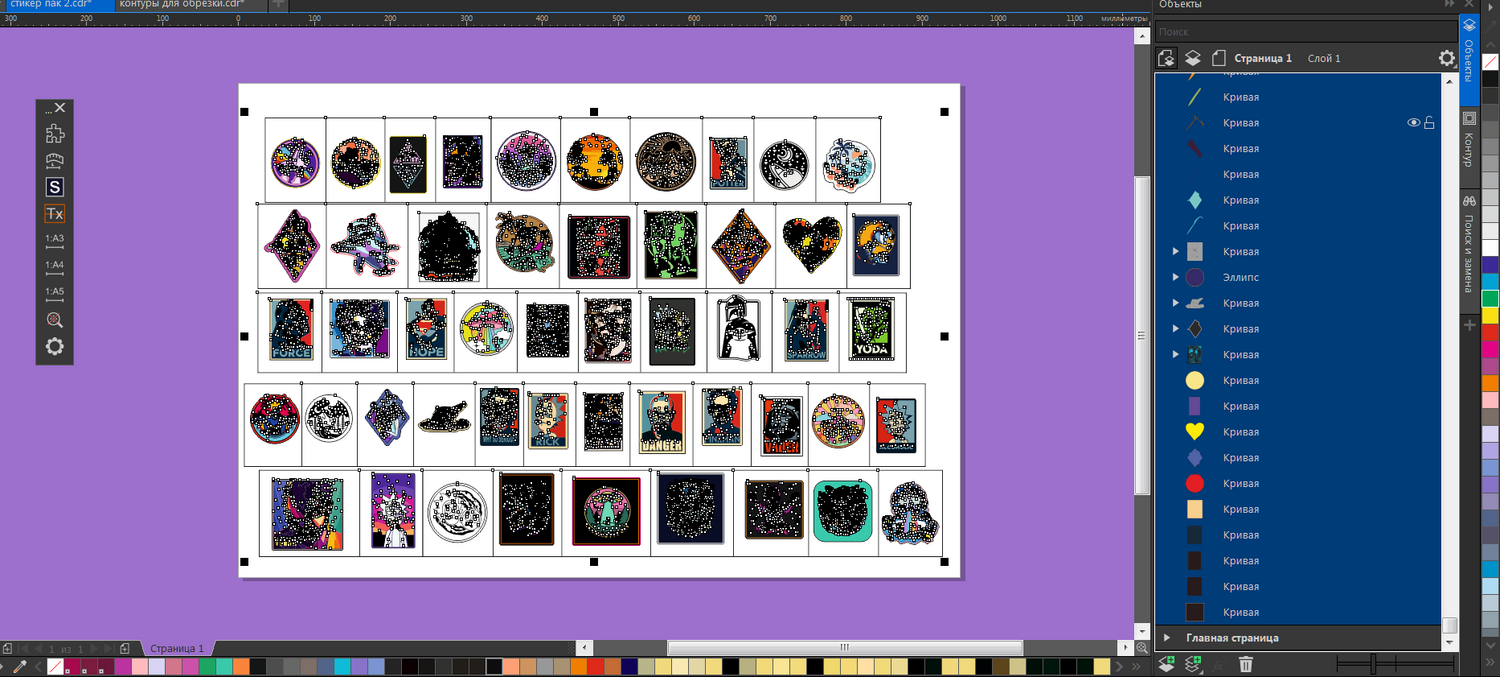The image size is (1500, 677).
Task: Click the magnifier icon in floating toolbar
Action: click(55, 320)
